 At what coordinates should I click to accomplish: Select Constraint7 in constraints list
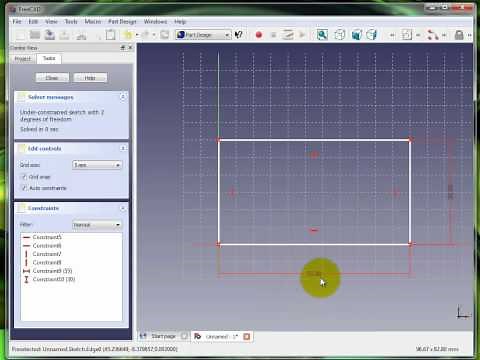point(47,254)
